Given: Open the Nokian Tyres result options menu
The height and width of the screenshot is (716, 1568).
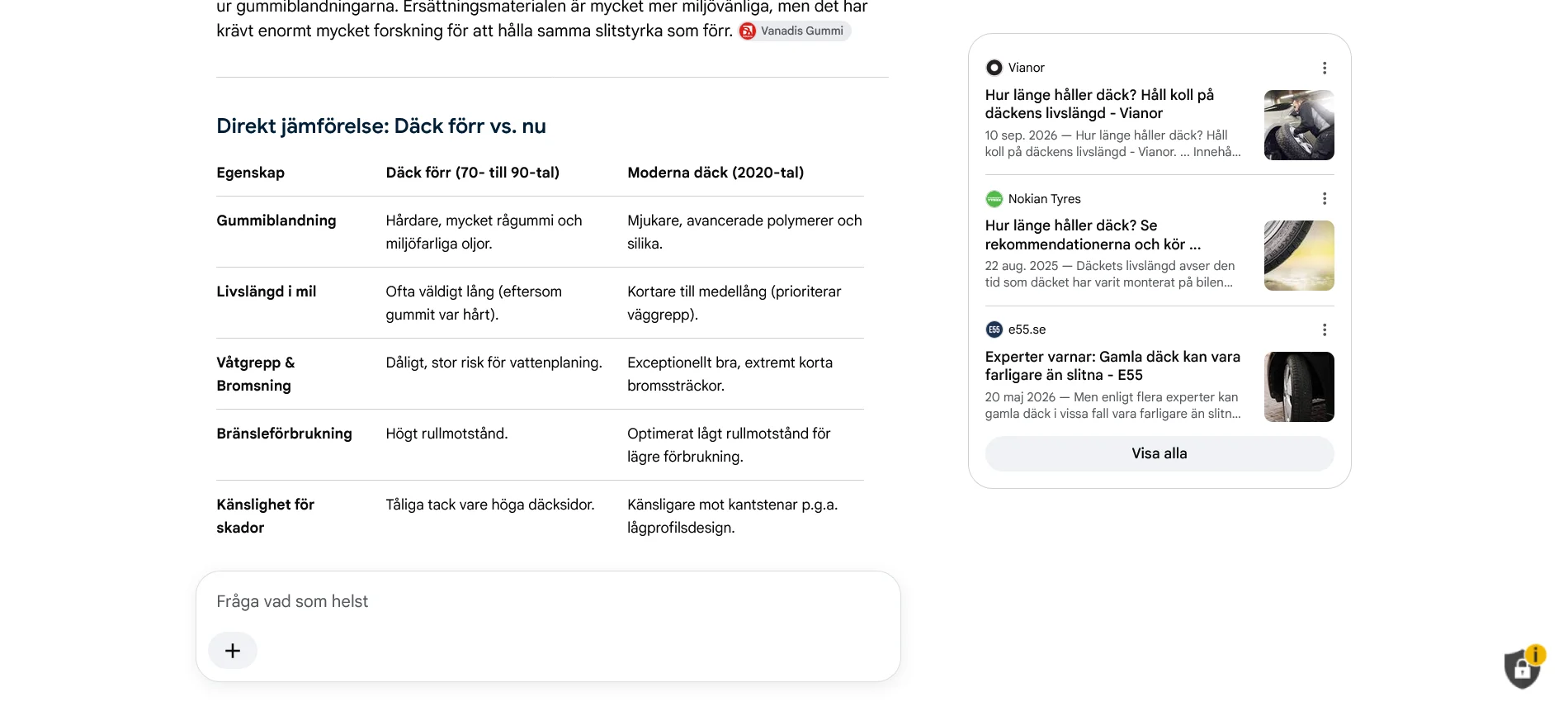Looking at the screenshot, I should coord(1325,198).
